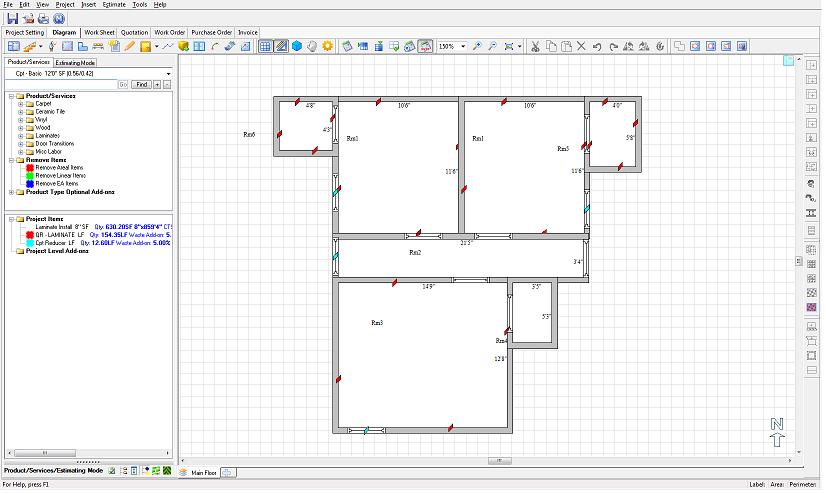Image resolution: width=826 pixels, height=494 pixels.
Task: Open the Estimate menu
Action: 114,5
